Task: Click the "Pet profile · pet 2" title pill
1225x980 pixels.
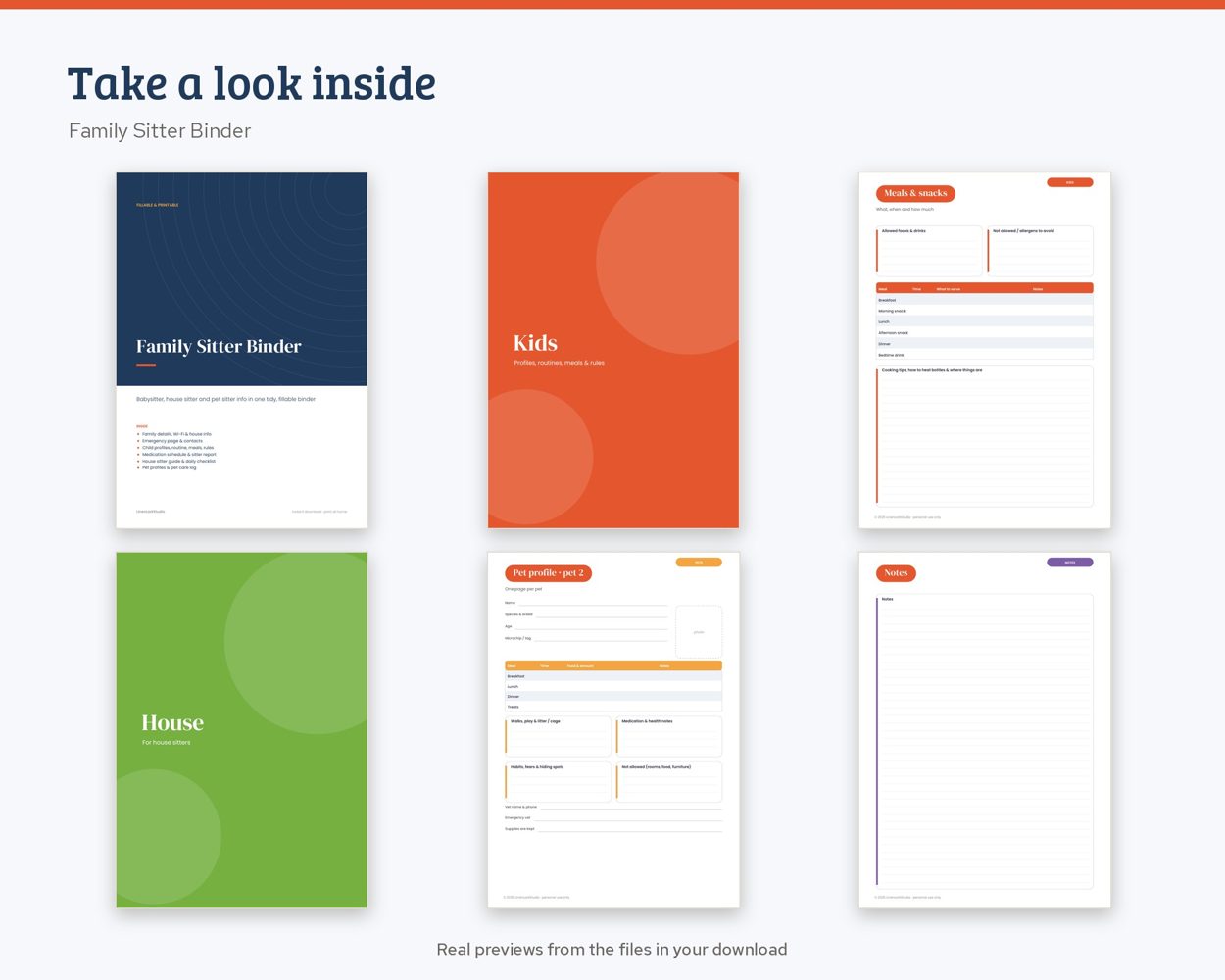Action: pyautogui.click(x=548, y=573)
